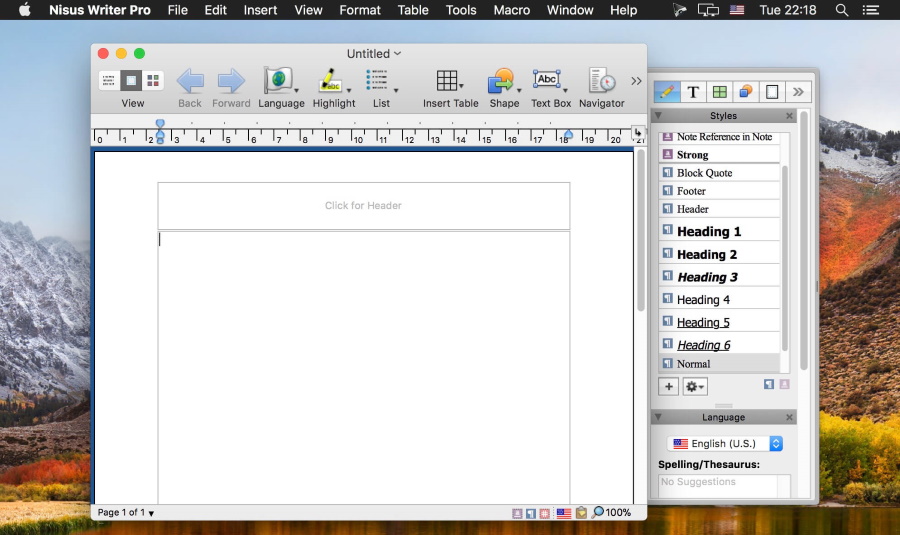Open the Highlight color dropdown arrow
Viewport: 900px width, 535px height.
tap(348, 91)
